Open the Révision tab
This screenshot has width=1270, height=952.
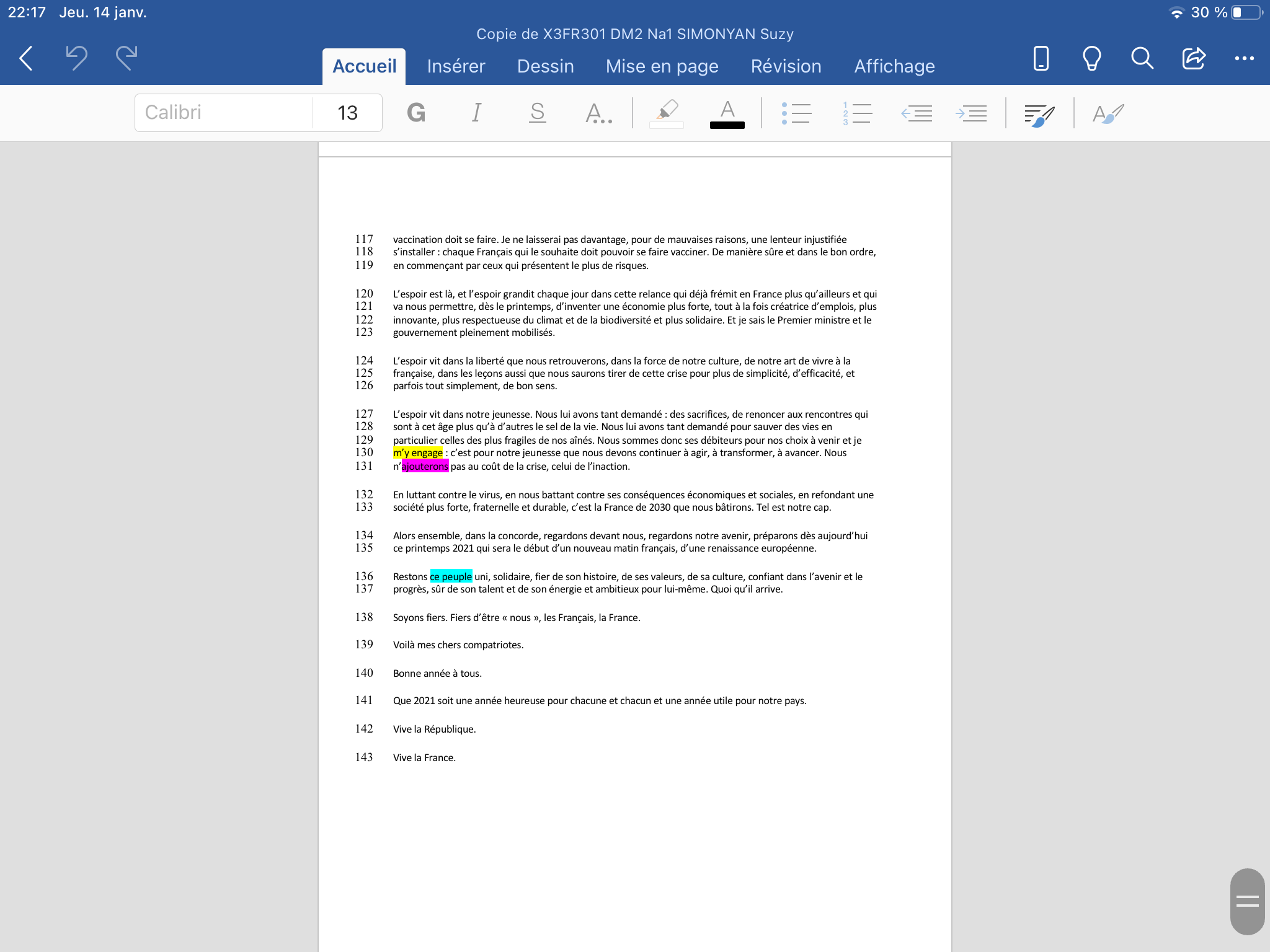pyautogui.click(x=786, y=66)
